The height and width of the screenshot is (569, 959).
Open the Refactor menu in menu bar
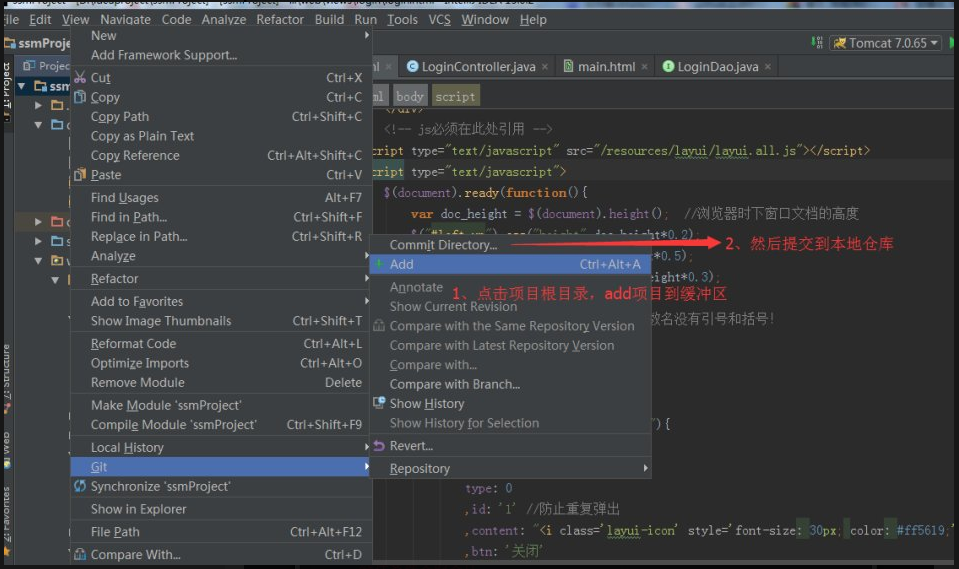tap(280, 20)
